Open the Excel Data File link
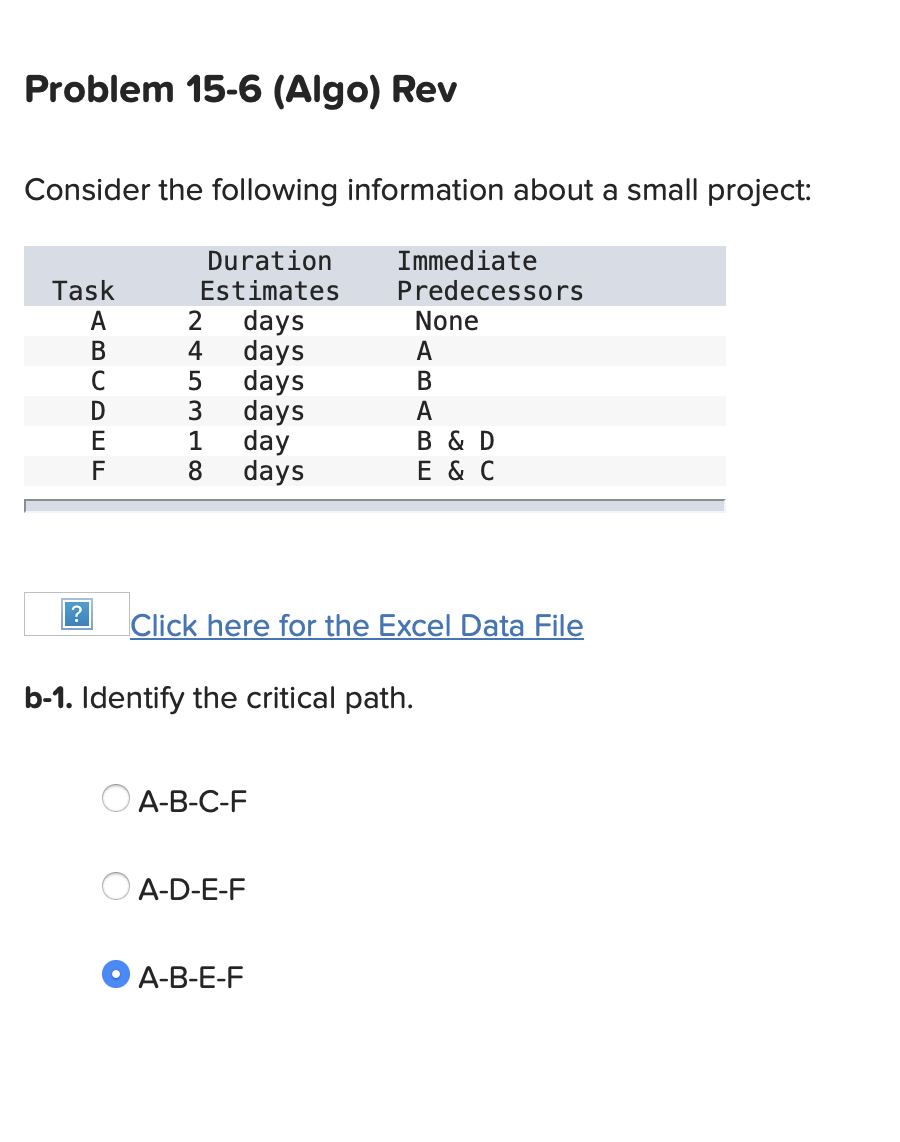This screenshot has width=900, height=1142. click(356, 625)
